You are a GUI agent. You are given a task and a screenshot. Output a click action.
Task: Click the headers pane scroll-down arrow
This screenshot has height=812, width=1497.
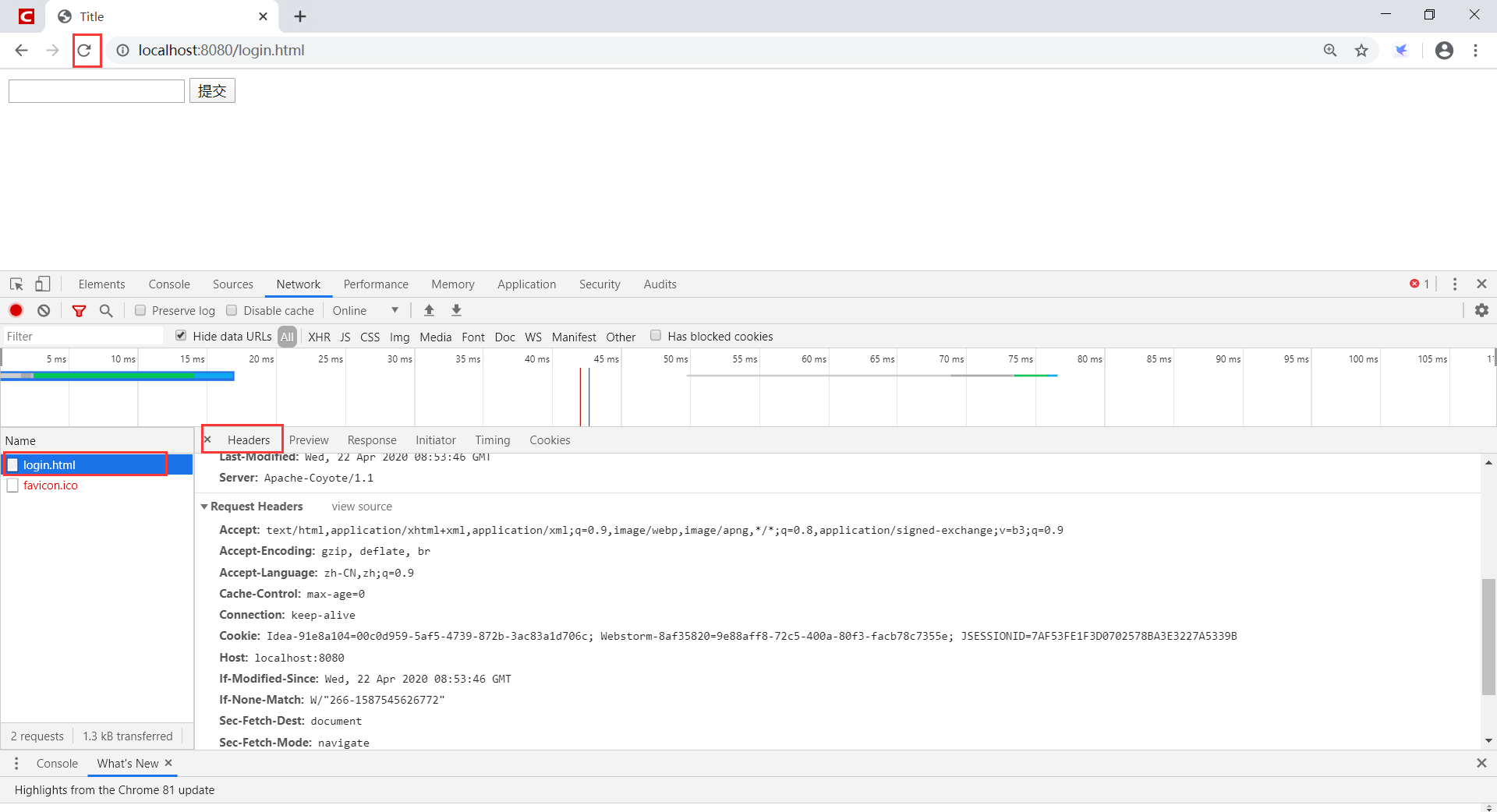pyautogui.click(x=1488, y=741)
